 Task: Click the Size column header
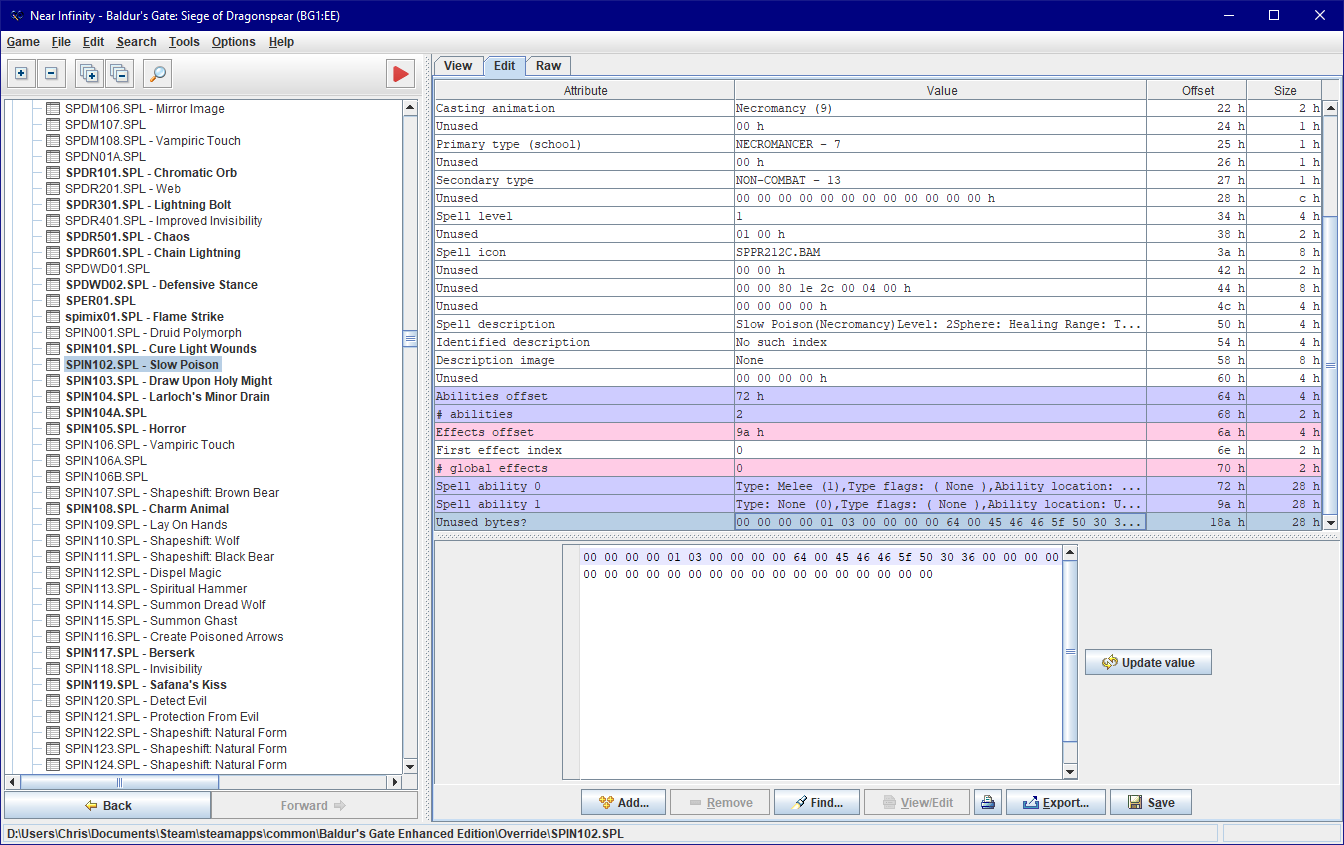tap(1285, 90)
